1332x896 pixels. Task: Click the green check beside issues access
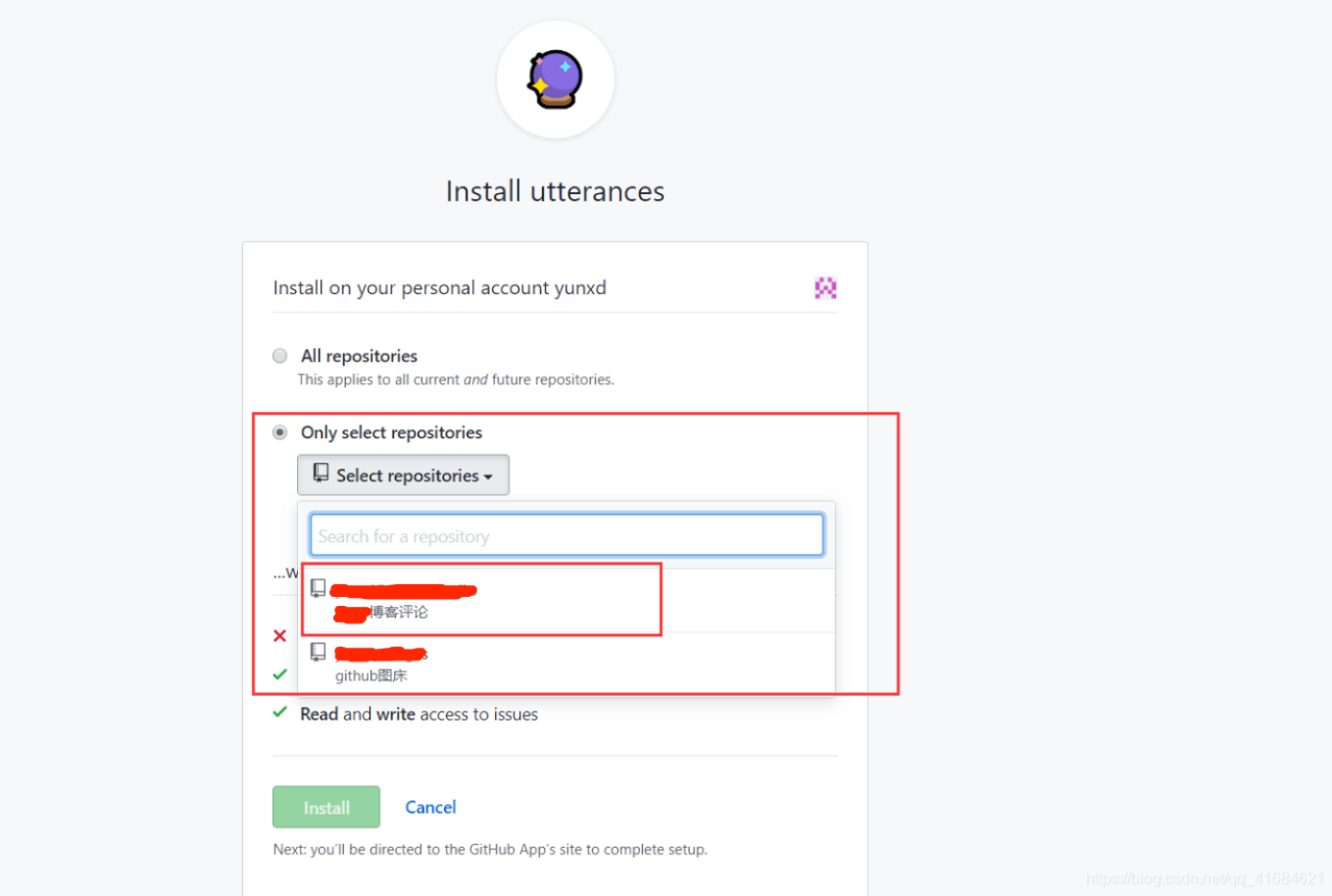(280, 713)
